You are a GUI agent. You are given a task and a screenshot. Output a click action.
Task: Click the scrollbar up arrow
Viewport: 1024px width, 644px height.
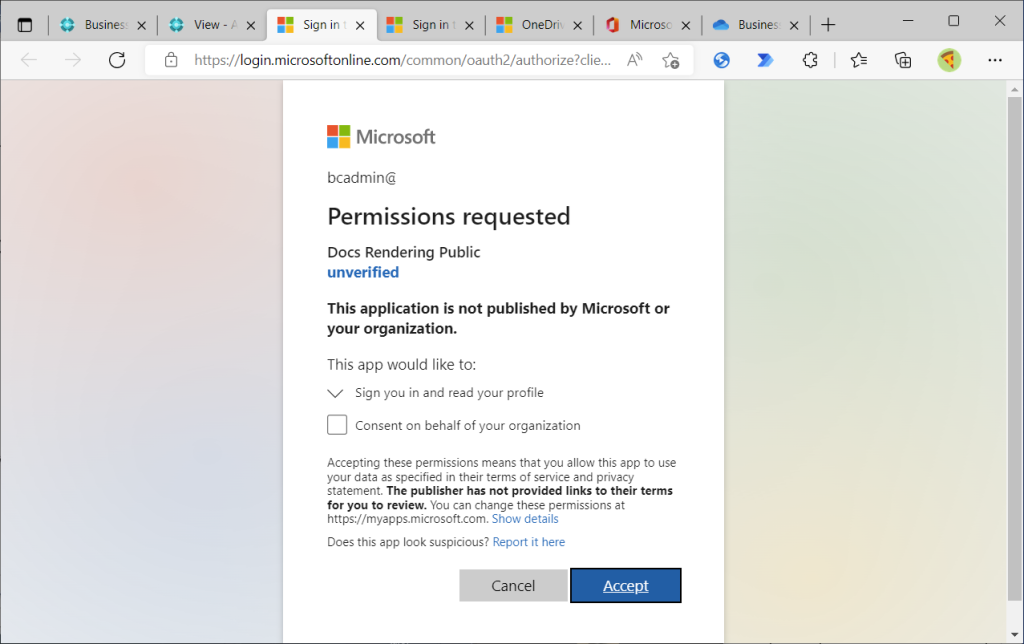pos(1014,89)
